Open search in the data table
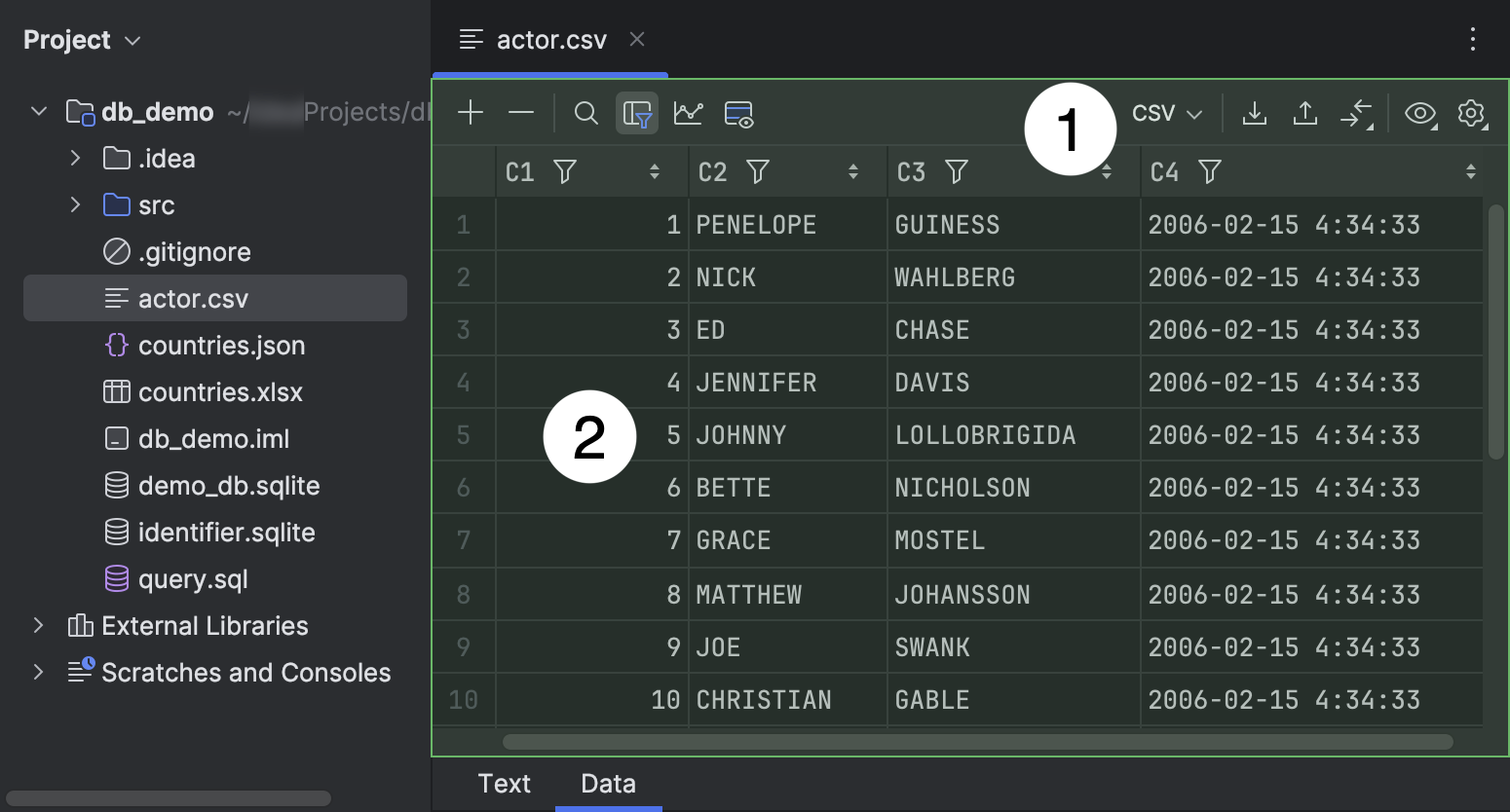Image resolution: width=1510 pixels, height=812 pixels. (585, 112)
